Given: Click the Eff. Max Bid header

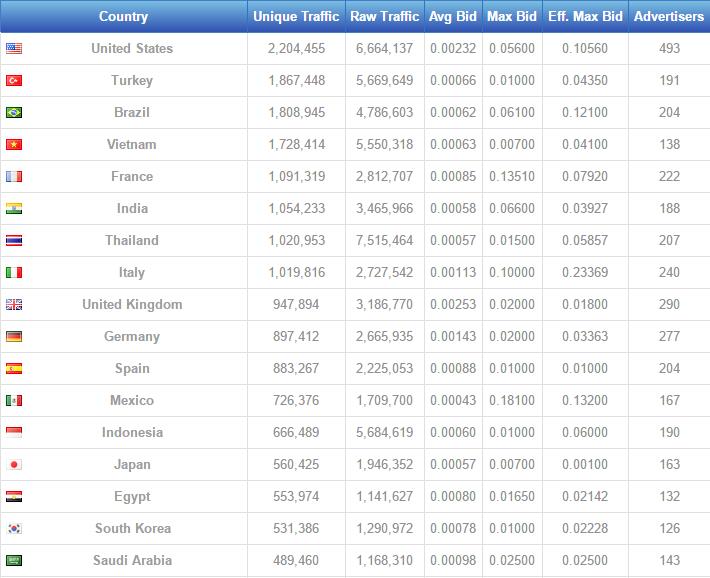Looking at the screenshot, I should (x=585, y=16).
